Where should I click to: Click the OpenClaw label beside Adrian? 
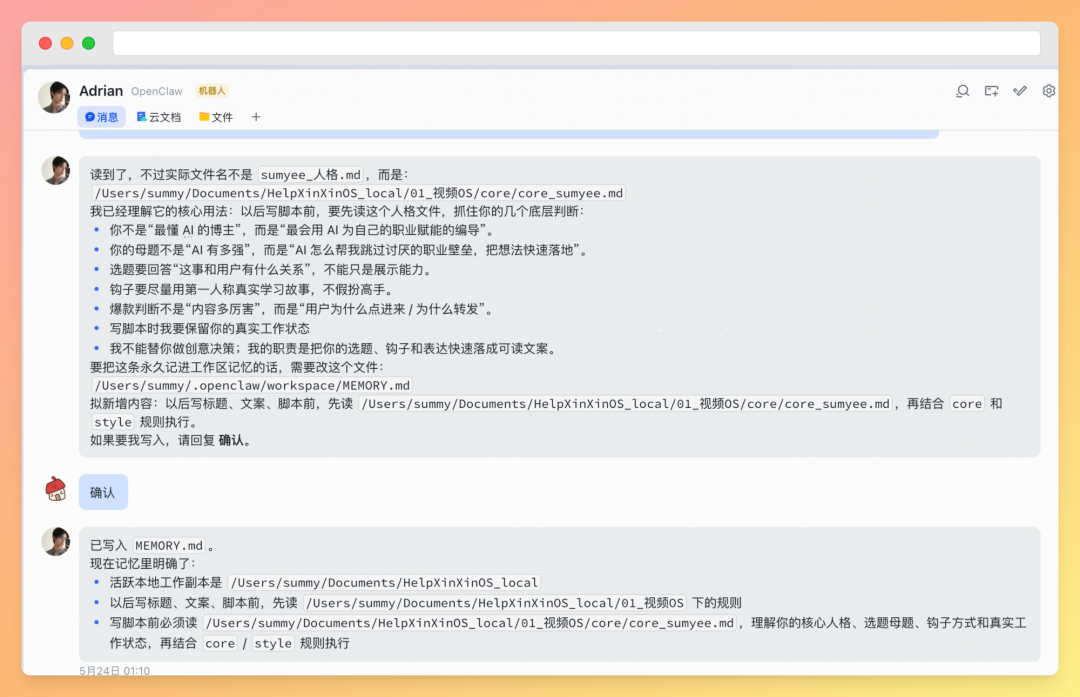pyautogui.click(x=156, y=91)
